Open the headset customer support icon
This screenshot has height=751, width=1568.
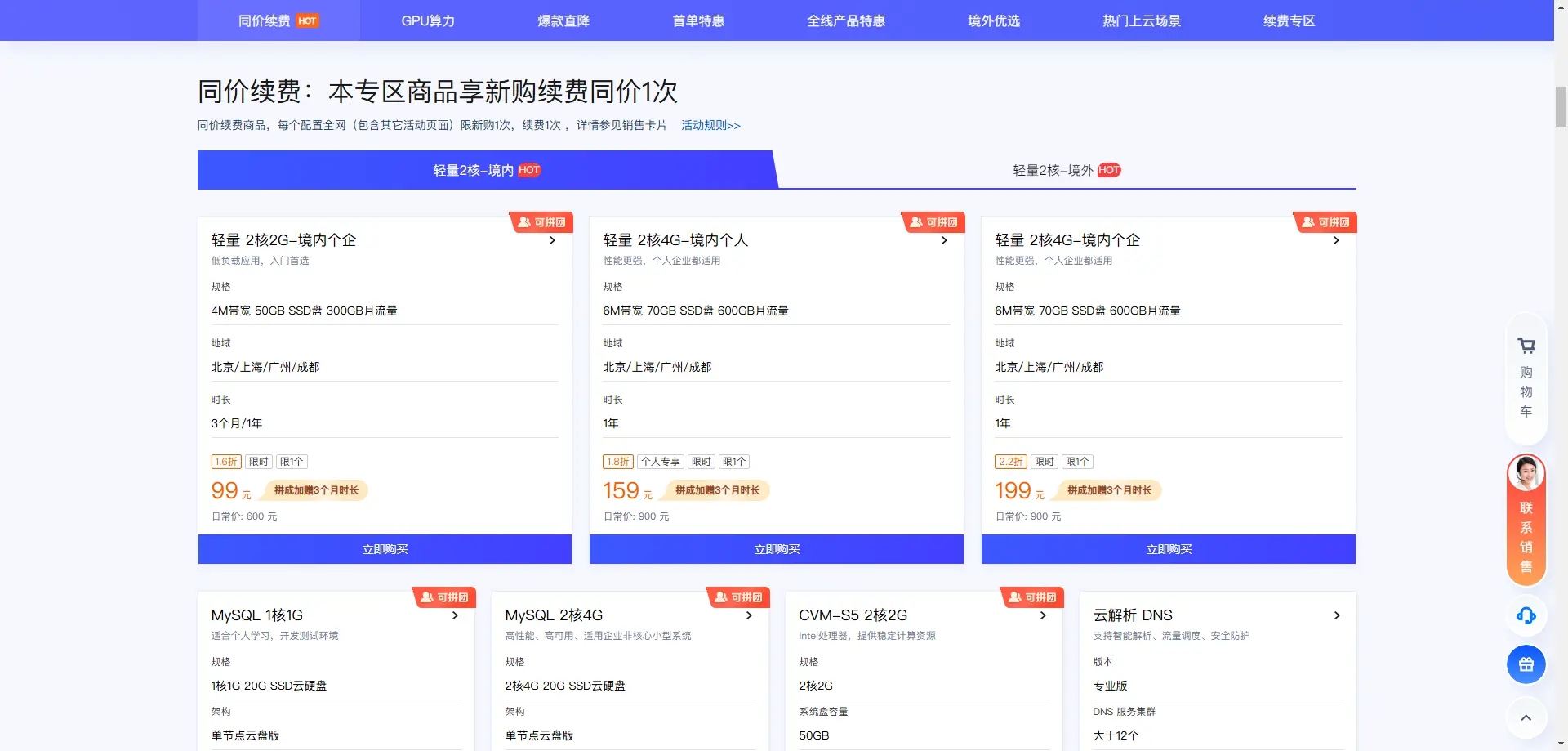pos(1526,615)
